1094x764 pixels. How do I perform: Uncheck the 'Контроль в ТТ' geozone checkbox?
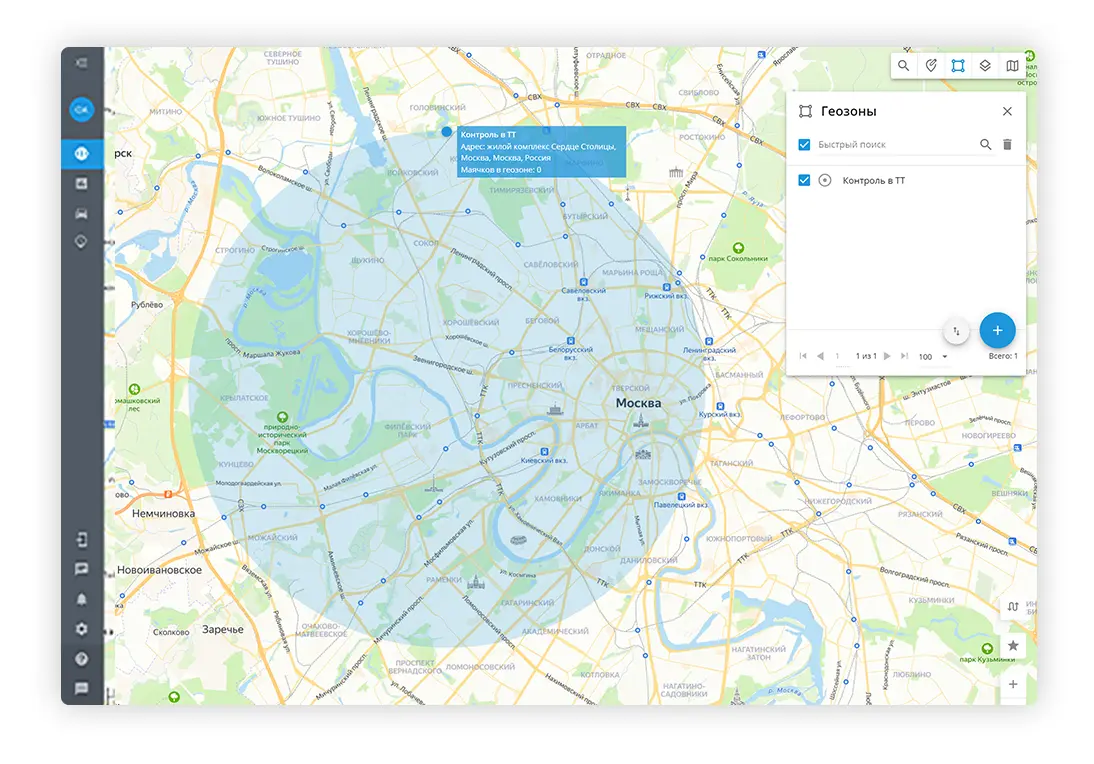coord(804,181)
